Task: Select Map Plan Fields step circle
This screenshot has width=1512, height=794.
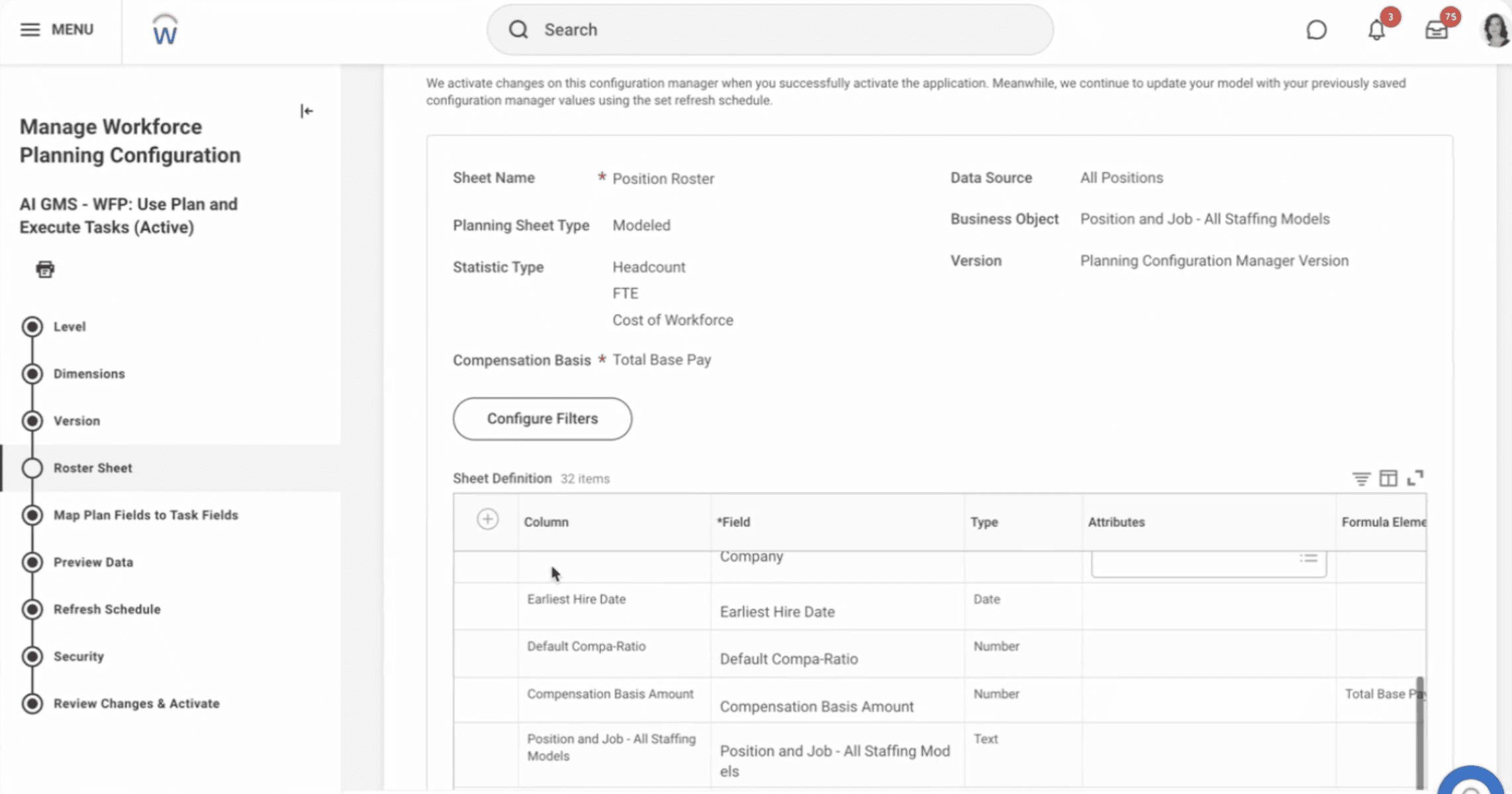Action: (x=32, y=515)
